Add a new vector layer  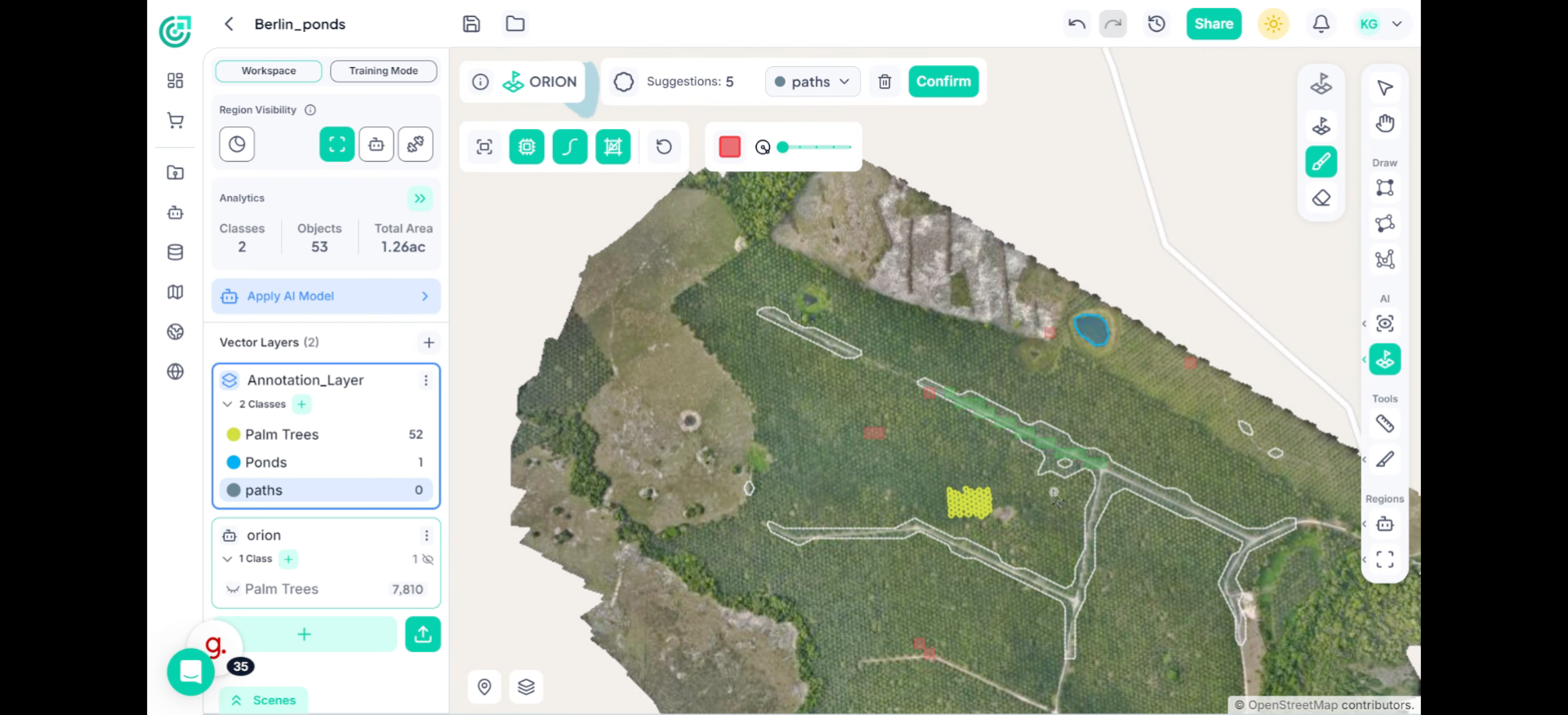click(429, 343)
